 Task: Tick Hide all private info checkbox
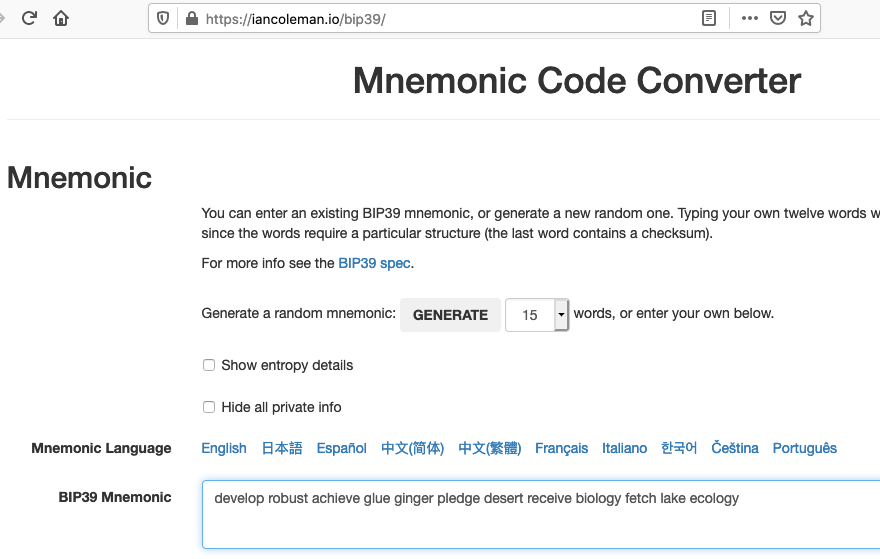pos(209,407)
